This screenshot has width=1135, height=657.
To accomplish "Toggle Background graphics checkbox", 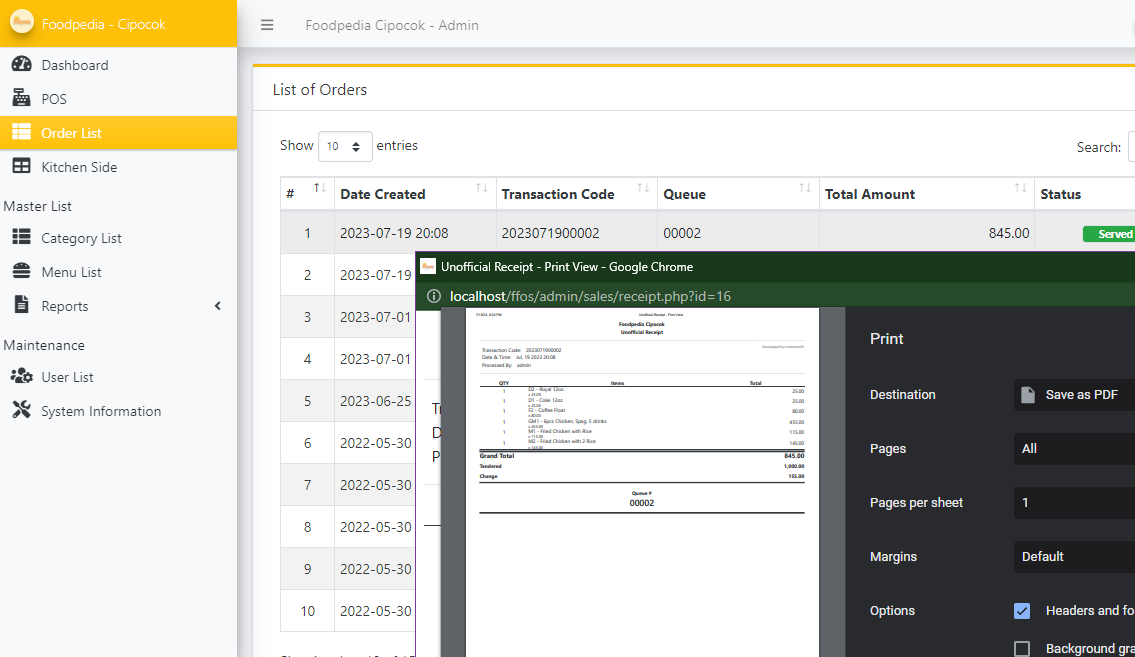I will [x=1021, y=648].
